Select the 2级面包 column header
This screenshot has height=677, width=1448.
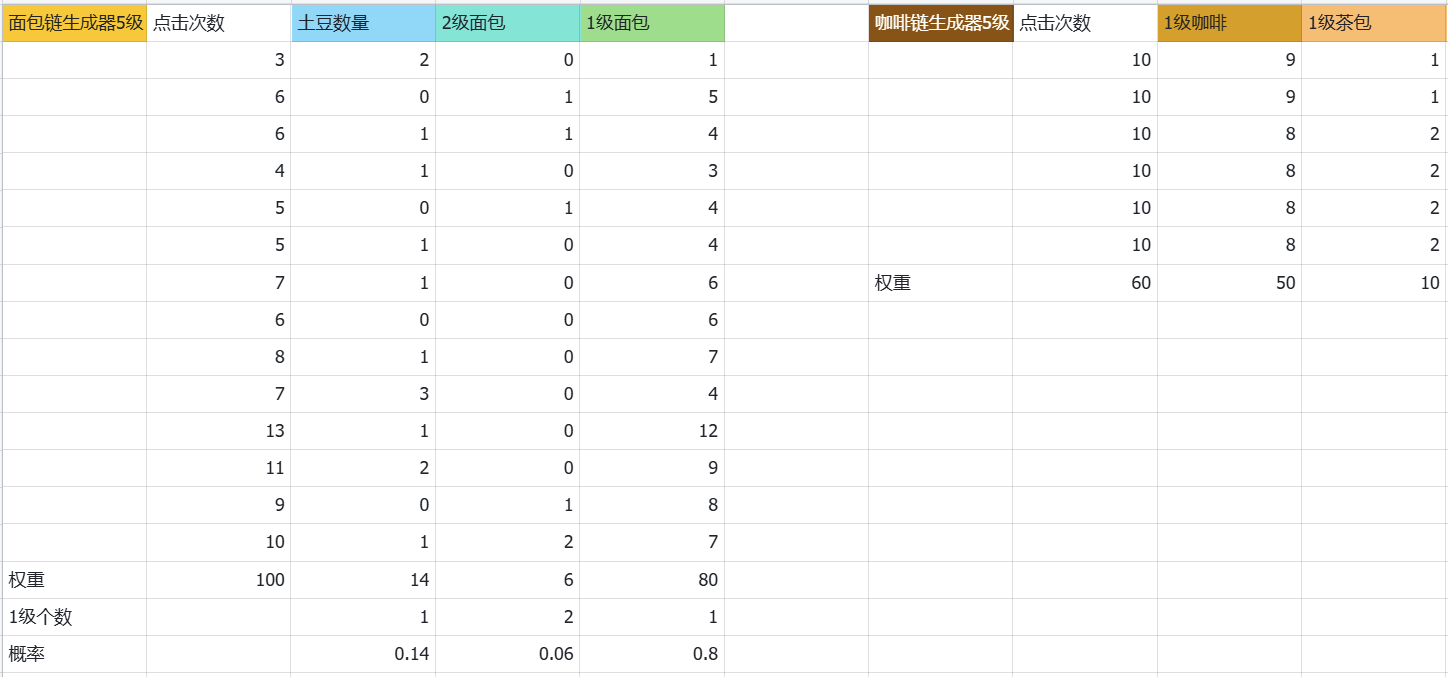[508, 23]
